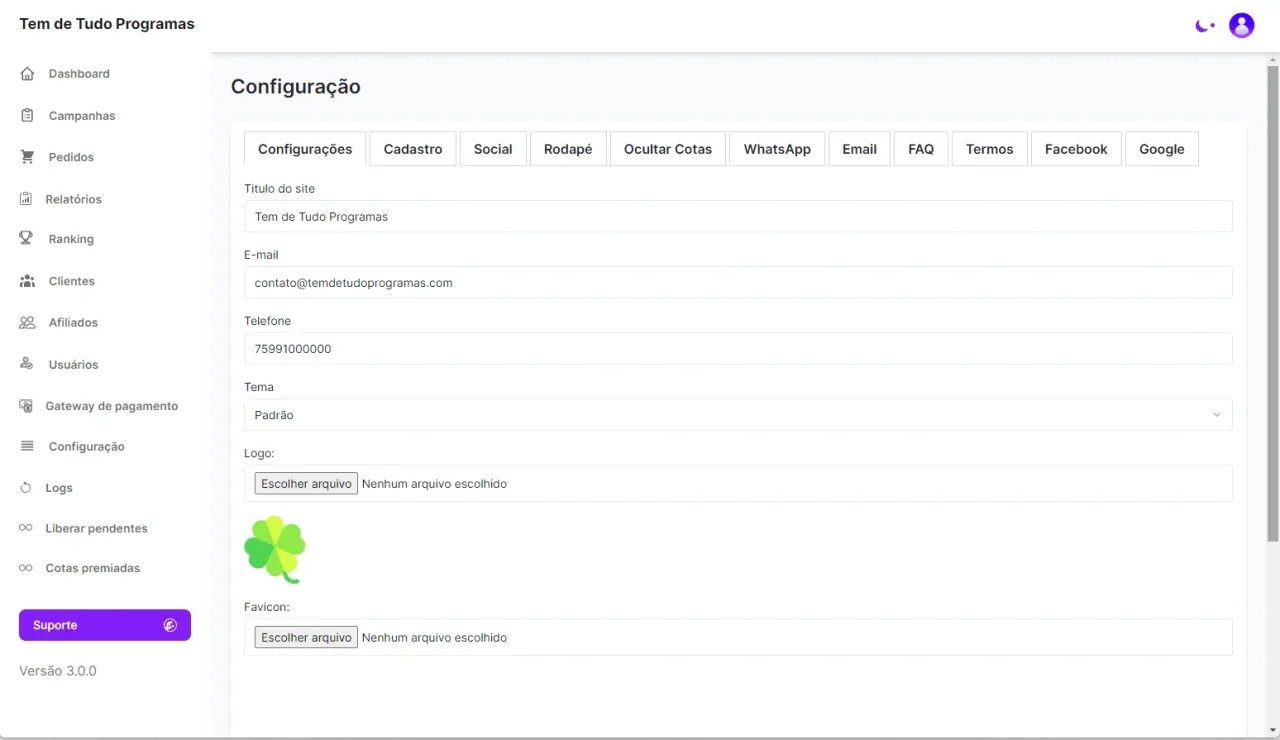
Task: Open the Afiliados sidebar link
Action: click(73, 323)
